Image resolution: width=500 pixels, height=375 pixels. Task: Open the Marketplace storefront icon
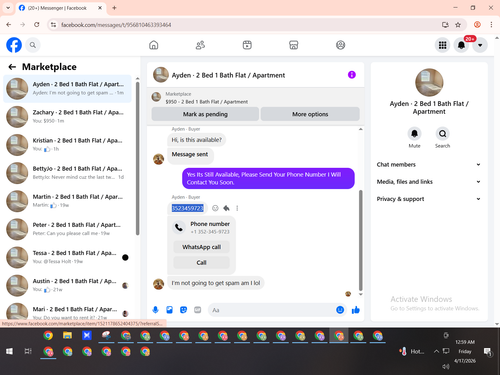(x=294, y=45)
